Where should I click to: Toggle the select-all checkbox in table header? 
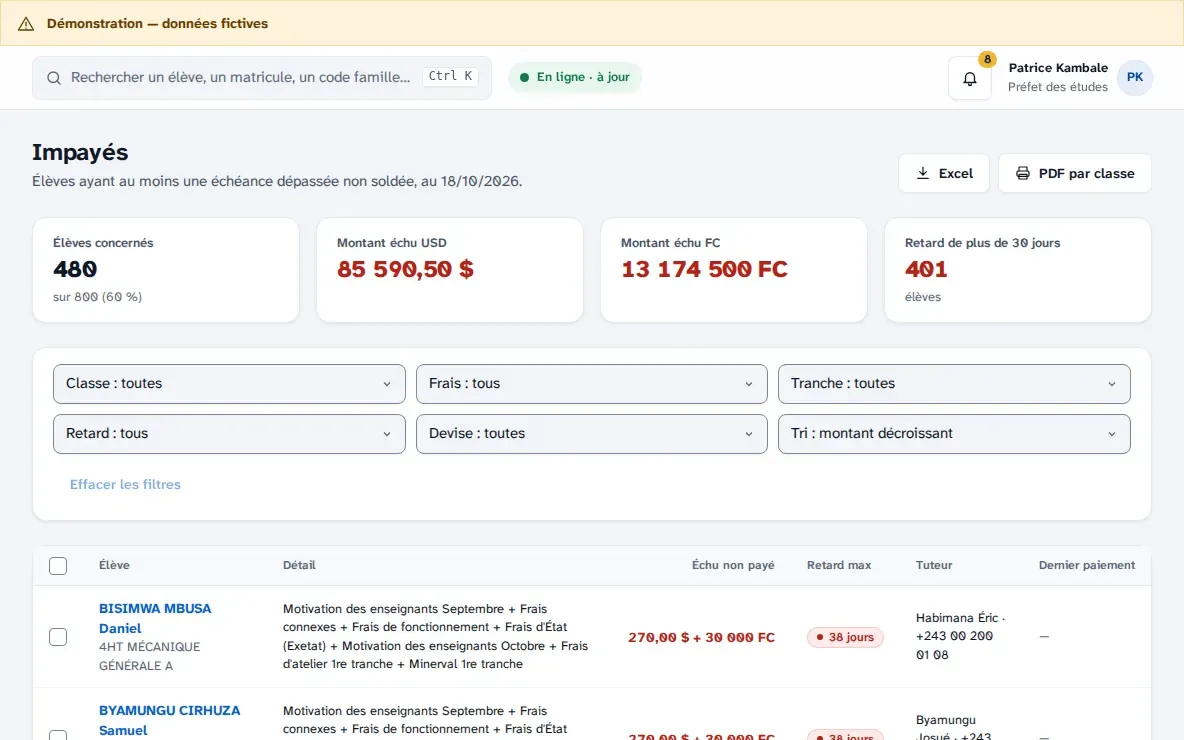coord(58,566)
